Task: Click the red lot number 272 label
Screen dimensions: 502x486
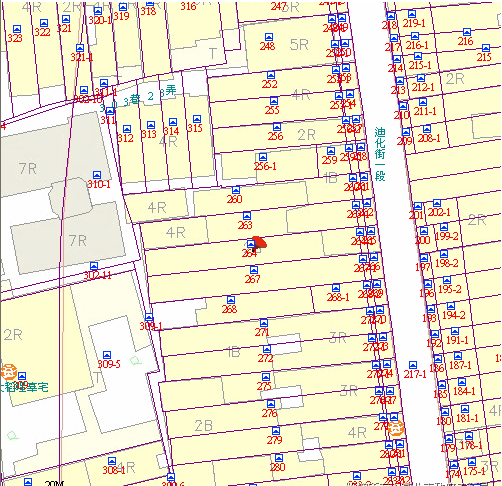Action: coord(265,358)
